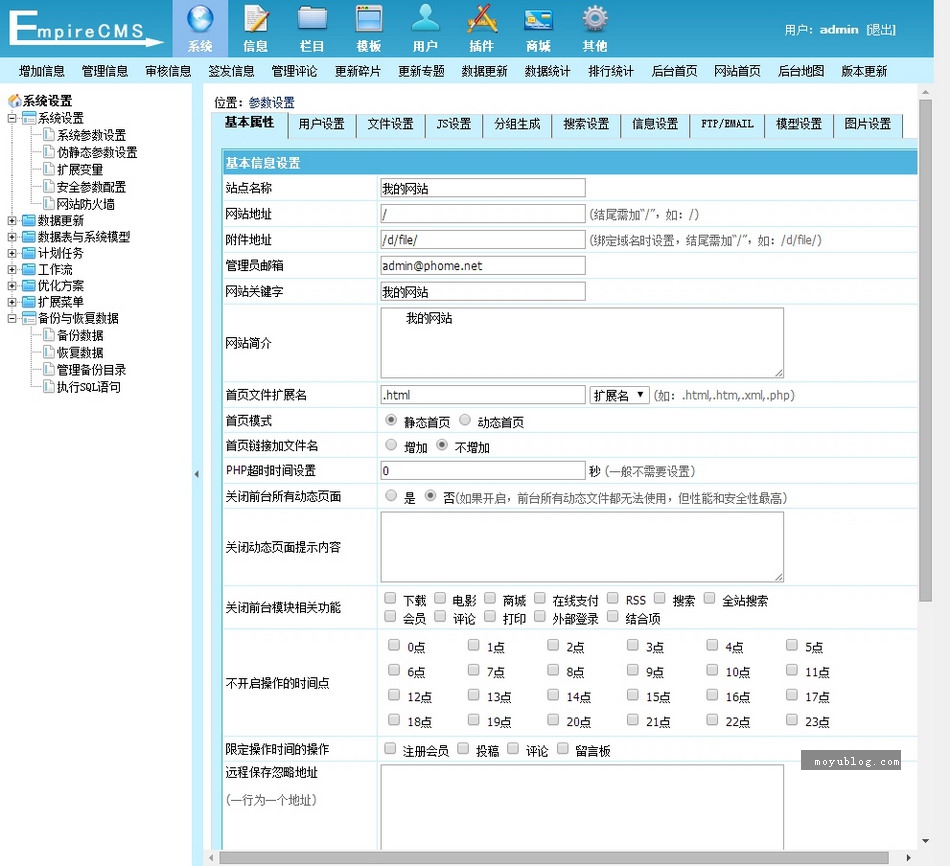
Task: Click the page icon beside 安全参数配置
Action: (49, 187)
